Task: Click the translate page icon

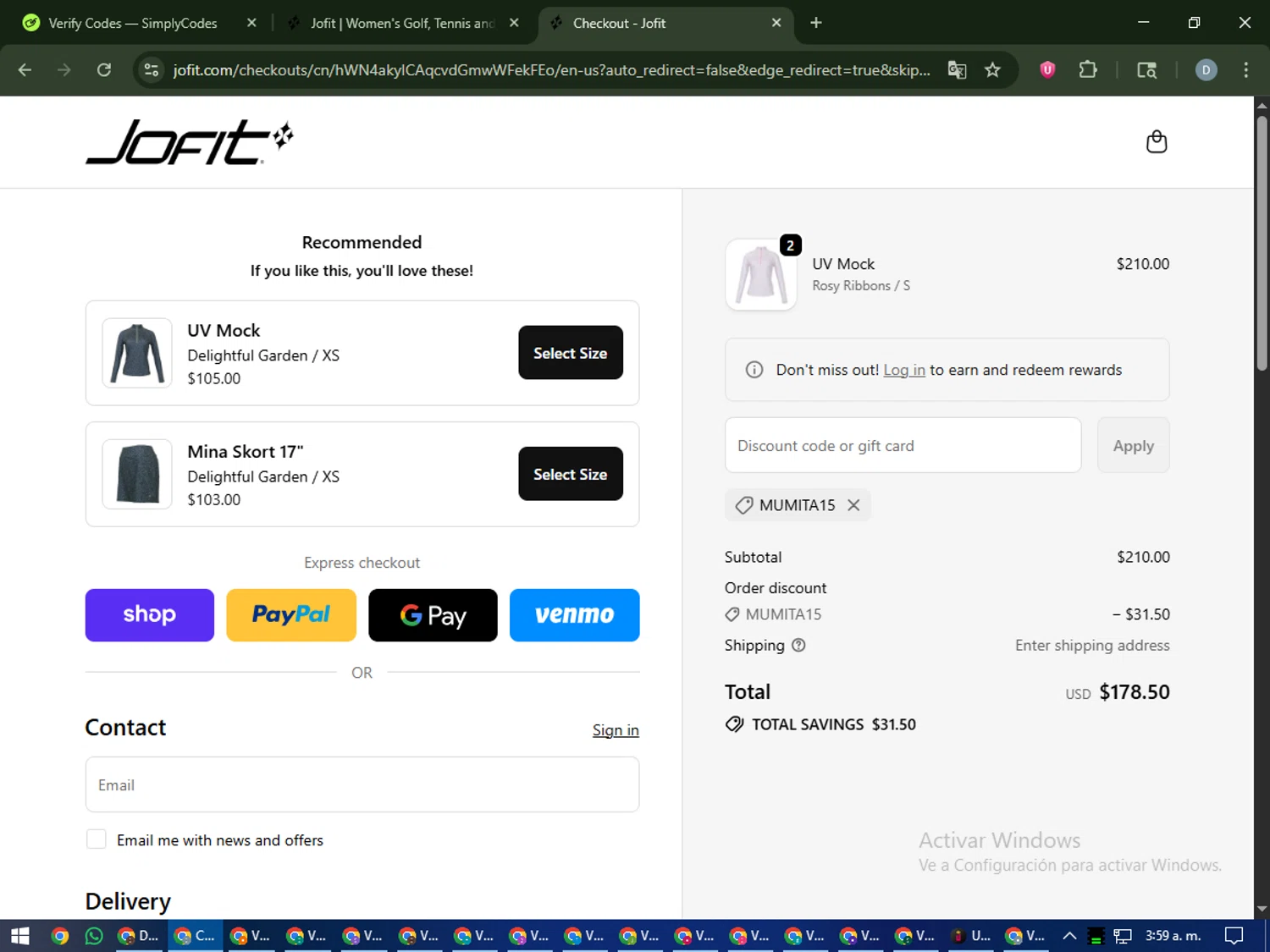Action: 957,70
